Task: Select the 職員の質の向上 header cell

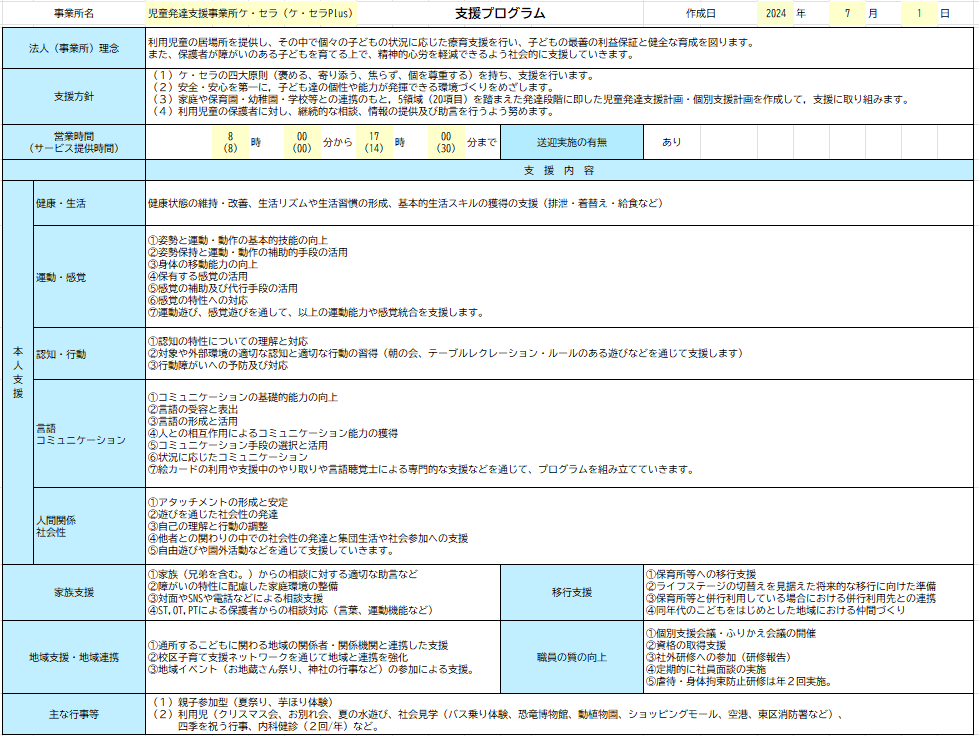Action: (572, 657)
